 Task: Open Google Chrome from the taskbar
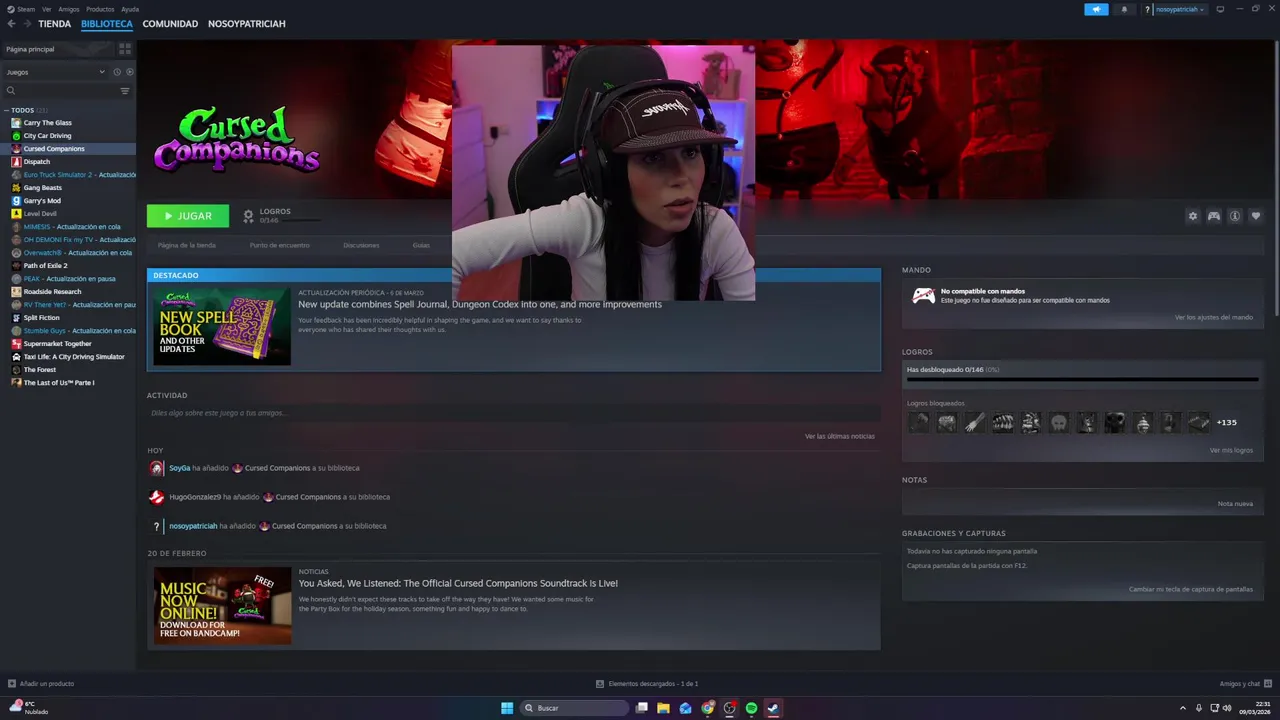708,708
